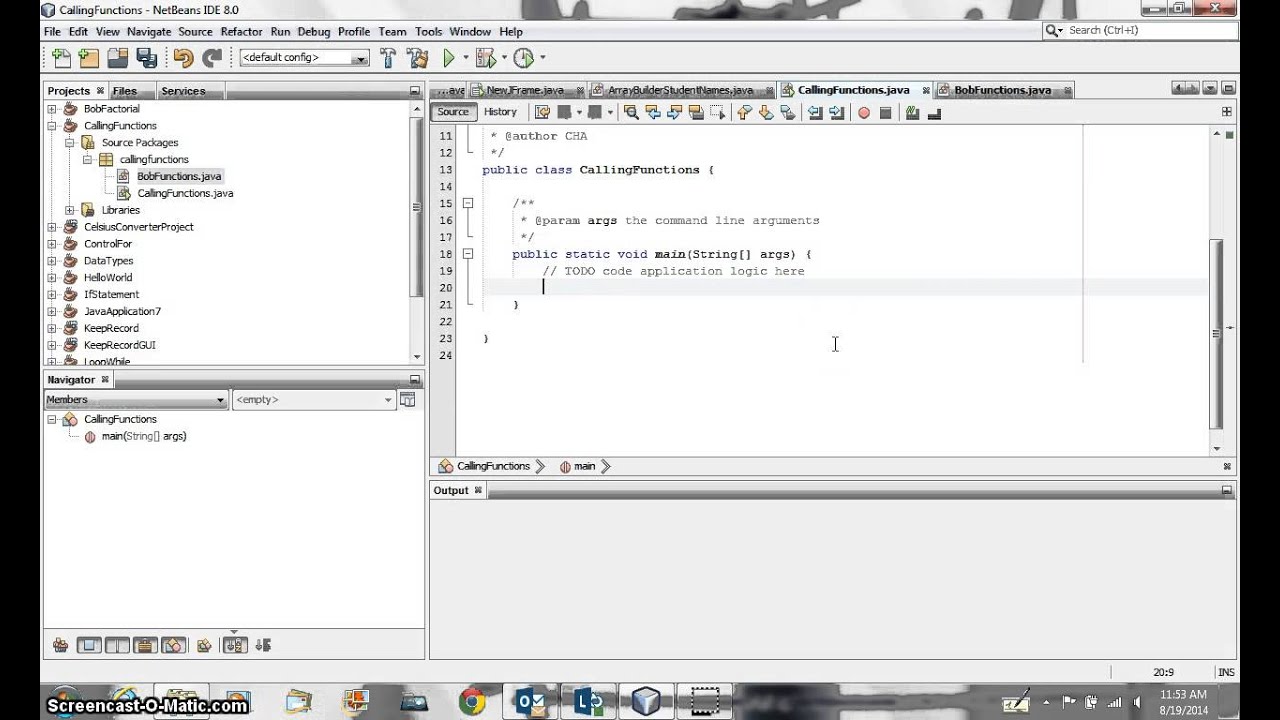Collapse the CallingFunctions project node

[x=52, y=126]
